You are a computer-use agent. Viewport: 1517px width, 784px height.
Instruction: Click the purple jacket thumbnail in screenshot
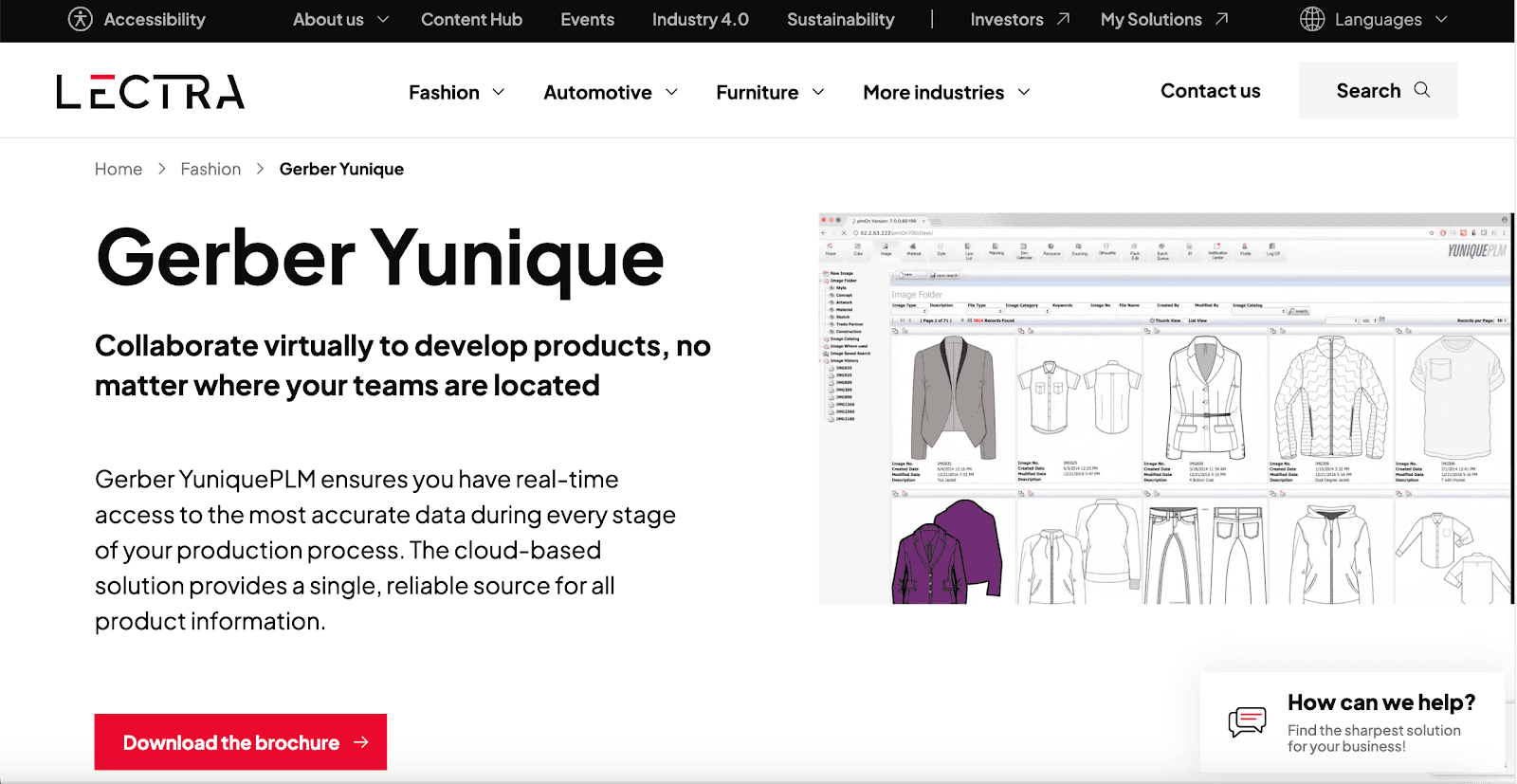[x=945, y=553]
